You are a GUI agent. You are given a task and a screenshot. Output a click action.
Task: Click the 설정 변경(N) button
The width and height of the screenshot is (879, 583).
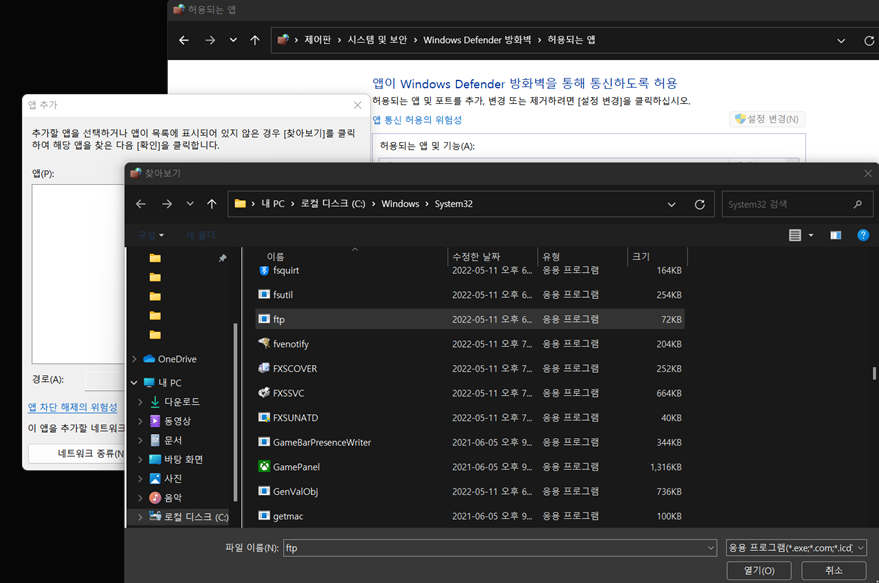[x=767, y=119]
